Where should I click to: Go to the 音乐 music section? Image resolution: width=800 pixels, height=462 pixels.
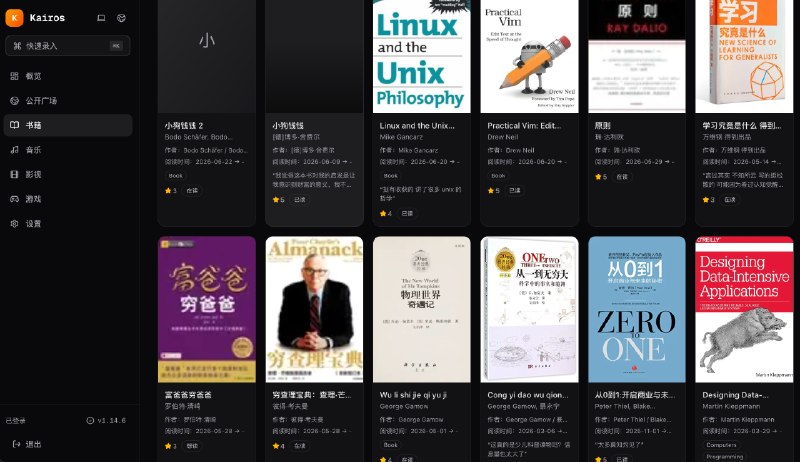tap(68, 149)
